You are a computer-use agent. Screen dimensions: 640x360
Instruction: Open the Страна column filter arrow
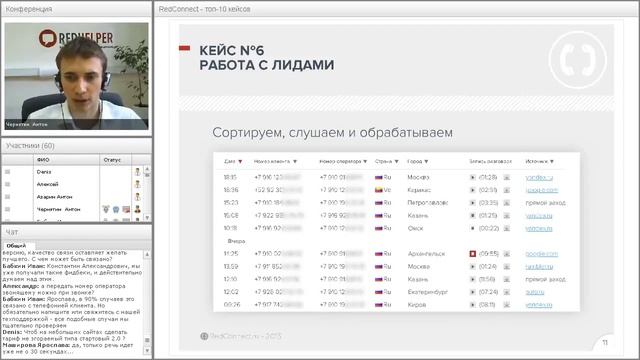396,162
